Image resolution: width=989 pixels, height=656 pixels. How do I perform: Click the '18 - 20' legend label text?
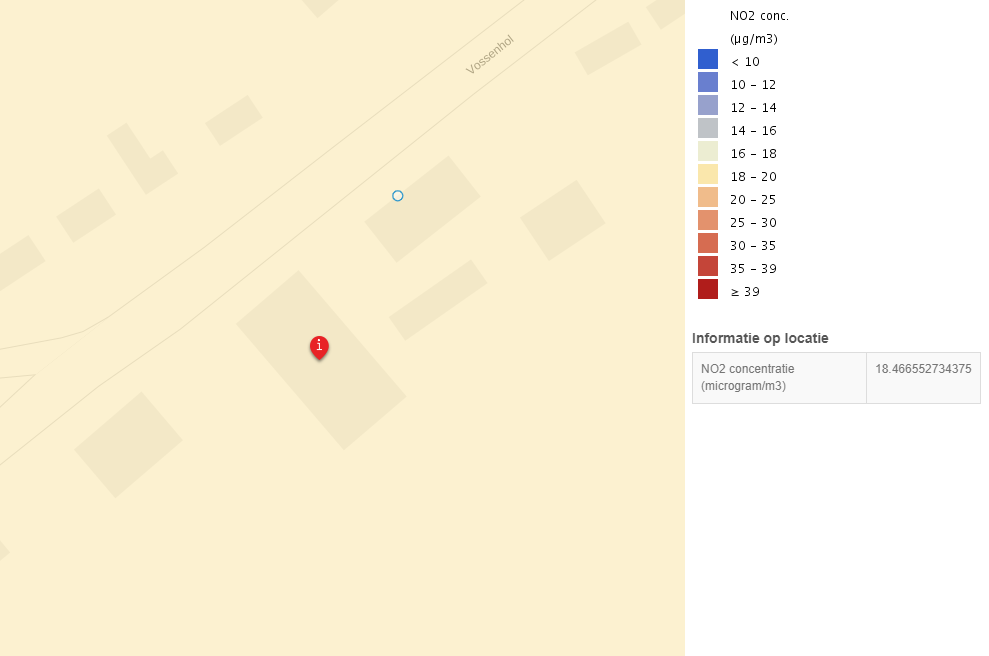point(754,177)
